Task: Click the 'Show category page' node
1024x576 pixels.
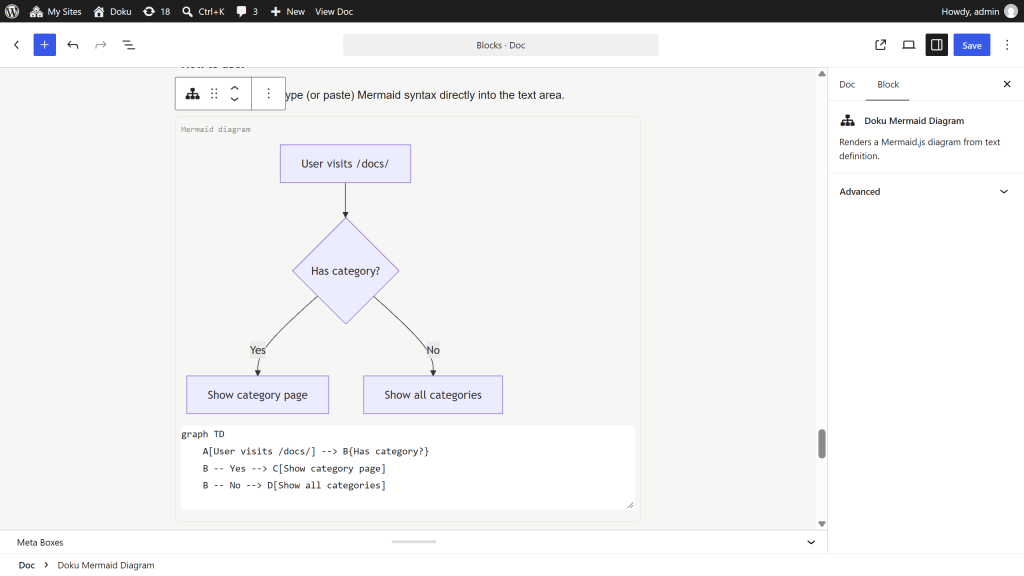Action: point(257,394)
